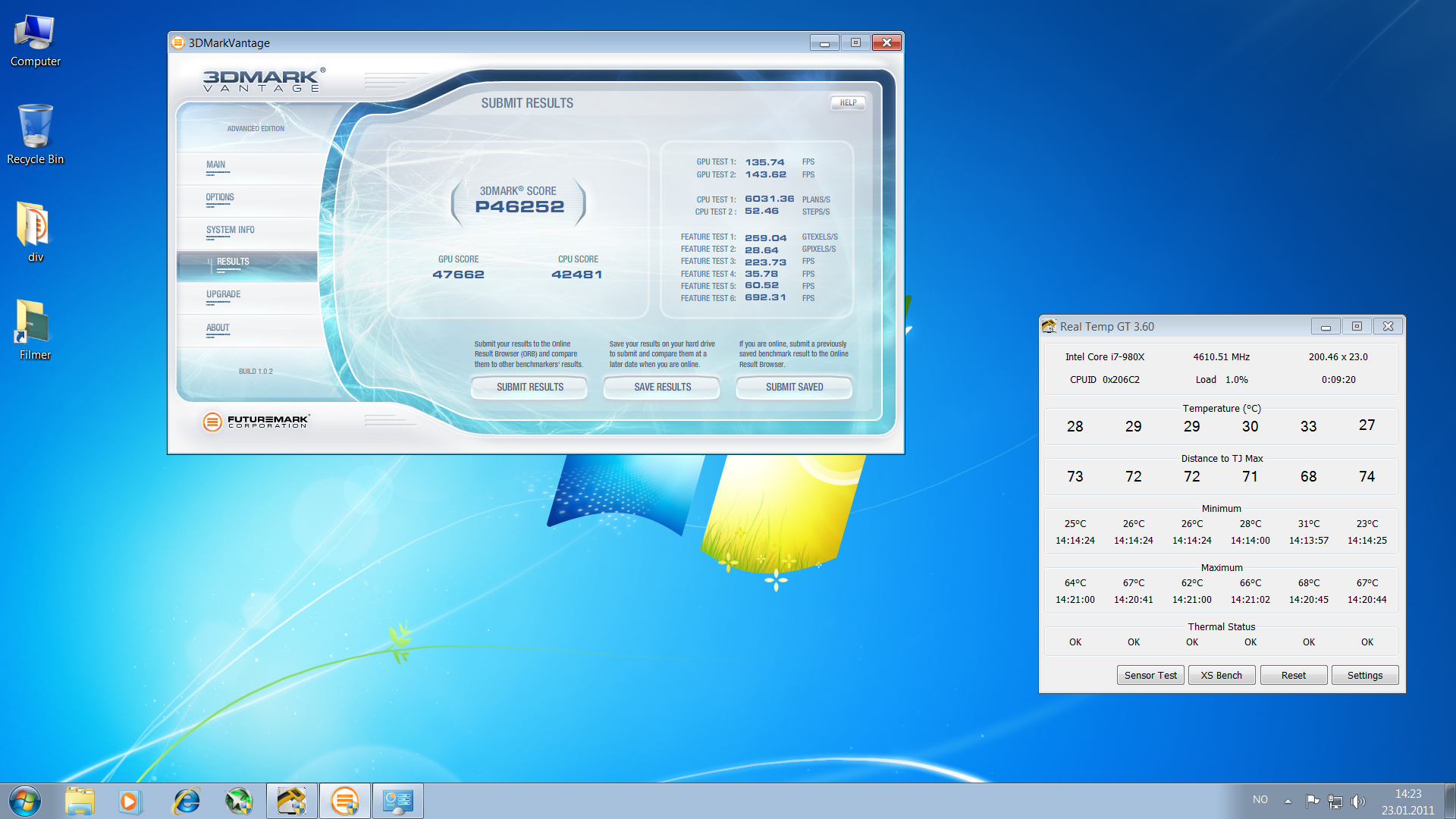Open the MAIN section in 3DMark
This screenshot has height=819, width=1456.
coord(247,168)
